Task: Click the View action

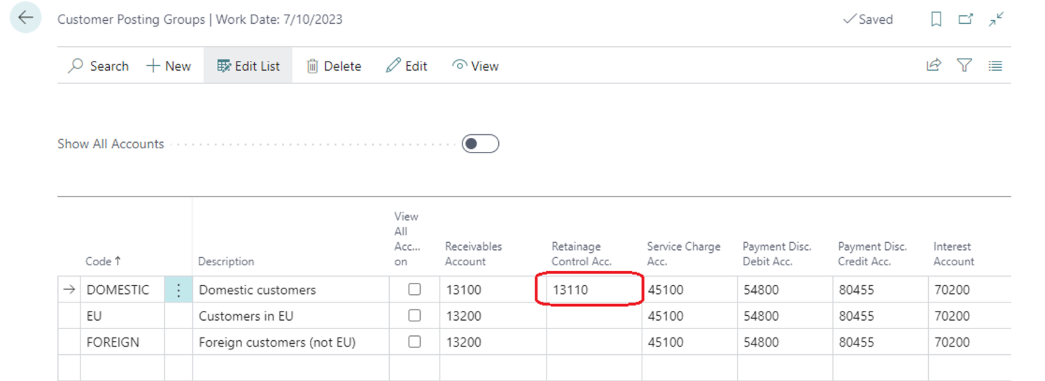Action: click(475, 66)
